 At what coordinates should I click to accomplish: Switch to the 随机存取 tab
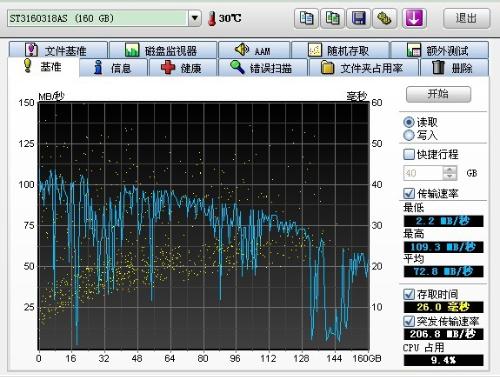340,50
